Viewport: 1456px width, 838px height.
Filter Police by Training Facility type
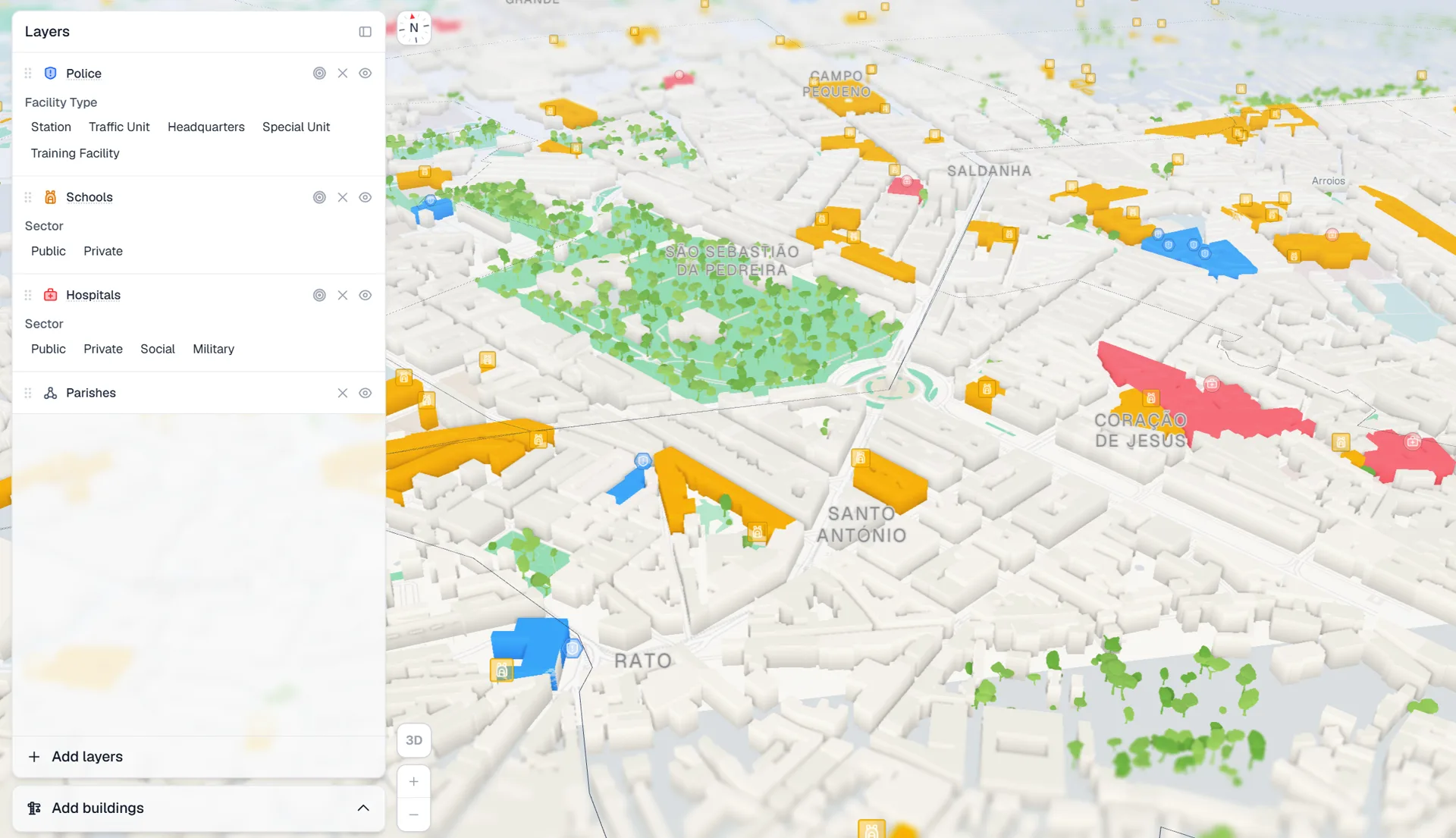75,153
